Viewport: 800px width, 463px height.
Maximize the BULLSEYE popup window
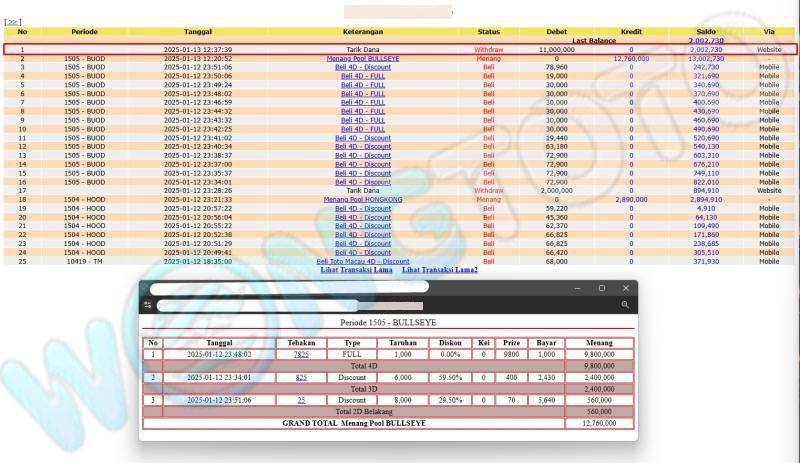coord(601,288)
